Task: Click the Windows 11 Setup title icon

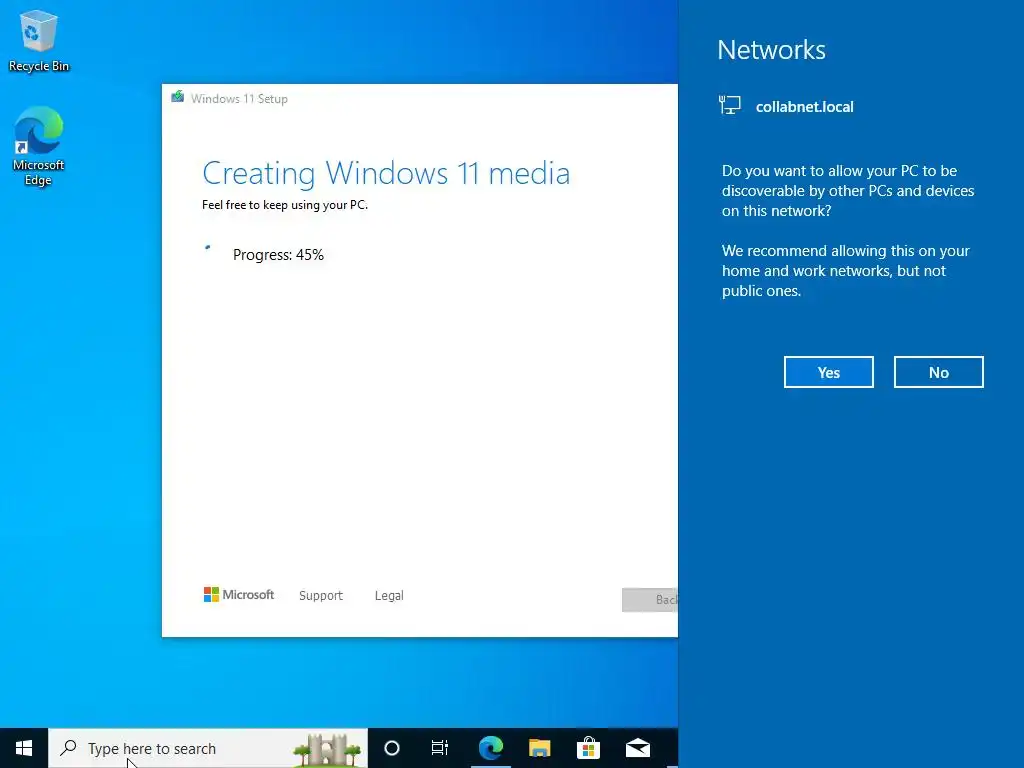Action: point(178,98)
